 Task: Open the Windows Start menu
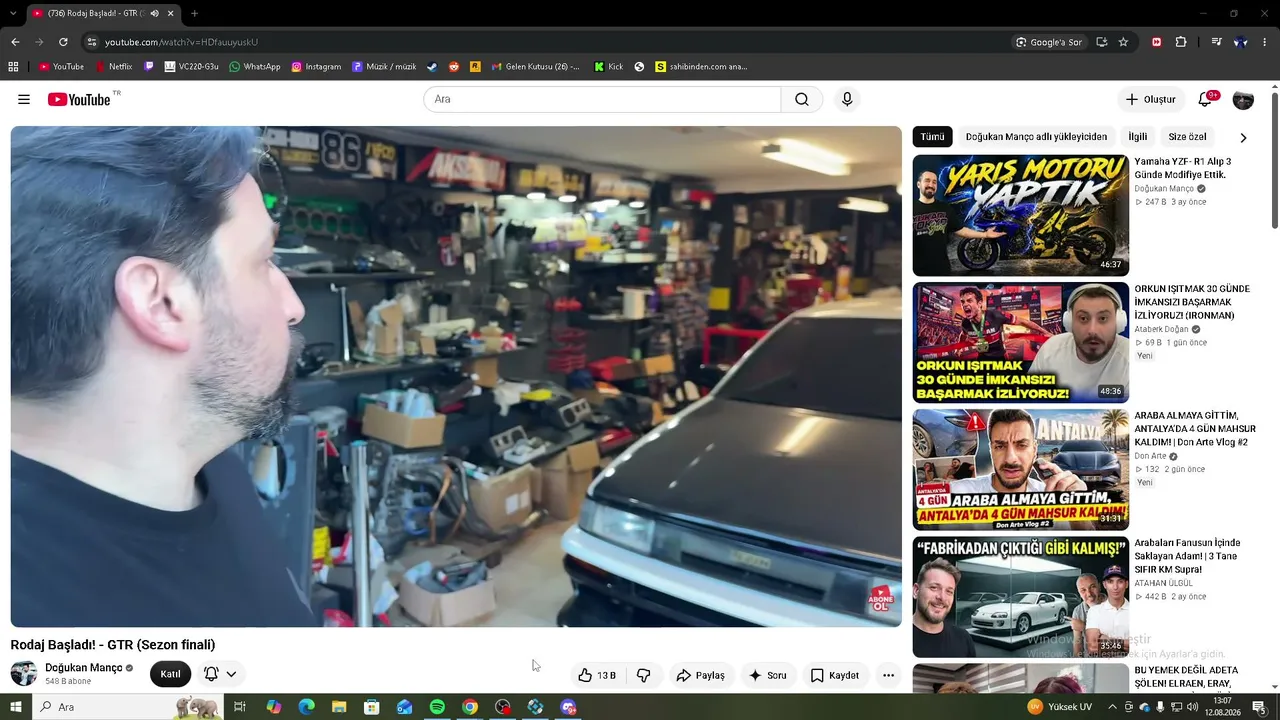coord(15,707)
